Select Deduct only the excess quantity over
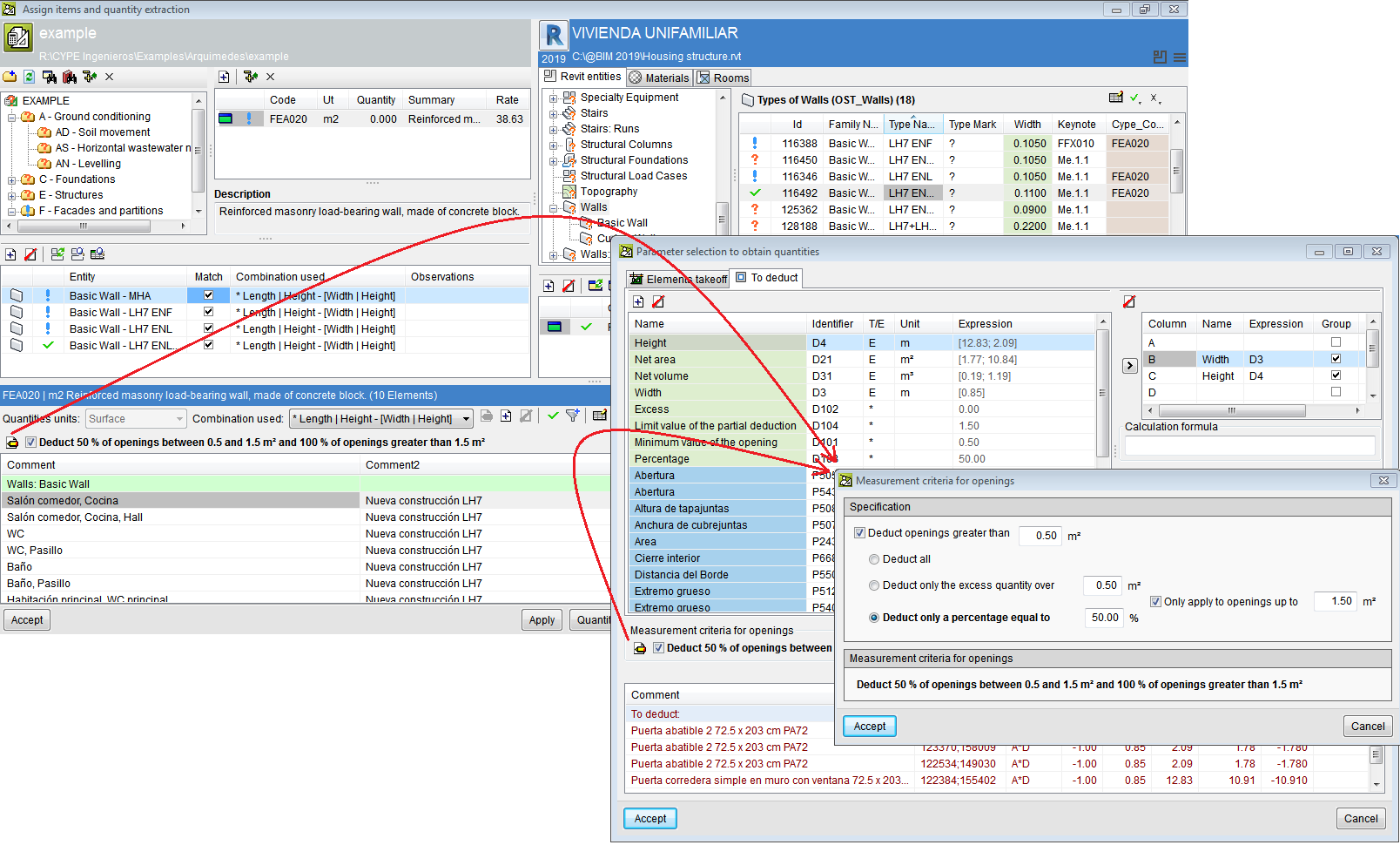This screenshot has height=845, width=1400. point(874,585)
